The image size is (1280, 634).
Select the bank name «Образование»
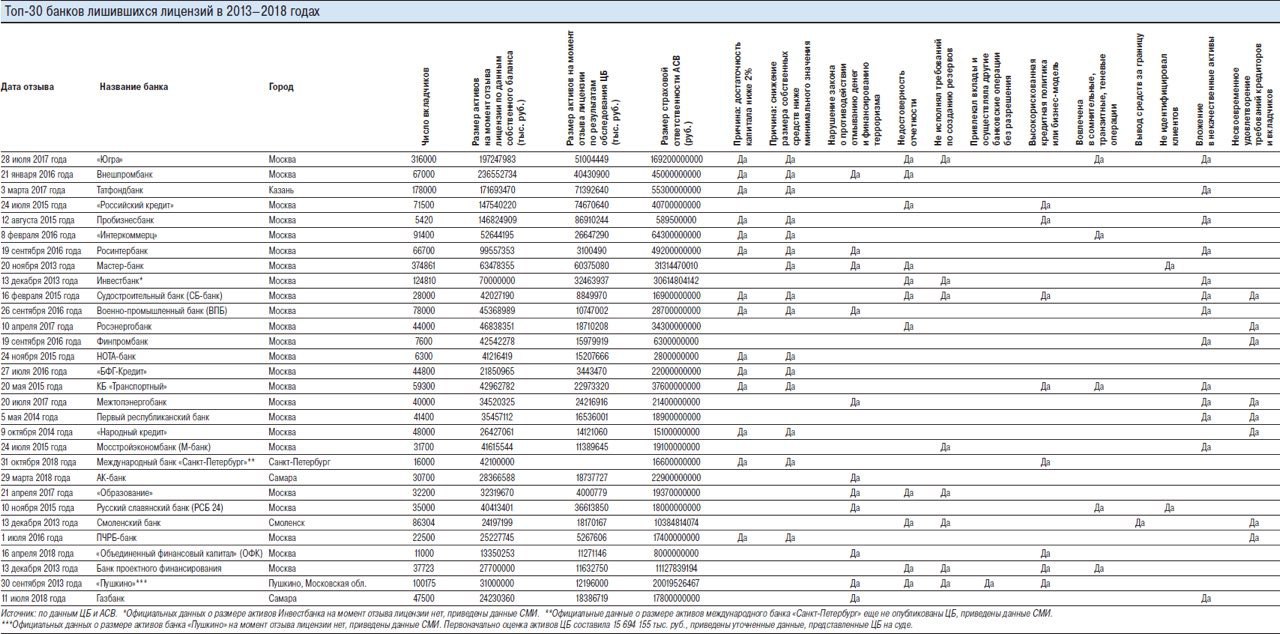tap(125, 493)
